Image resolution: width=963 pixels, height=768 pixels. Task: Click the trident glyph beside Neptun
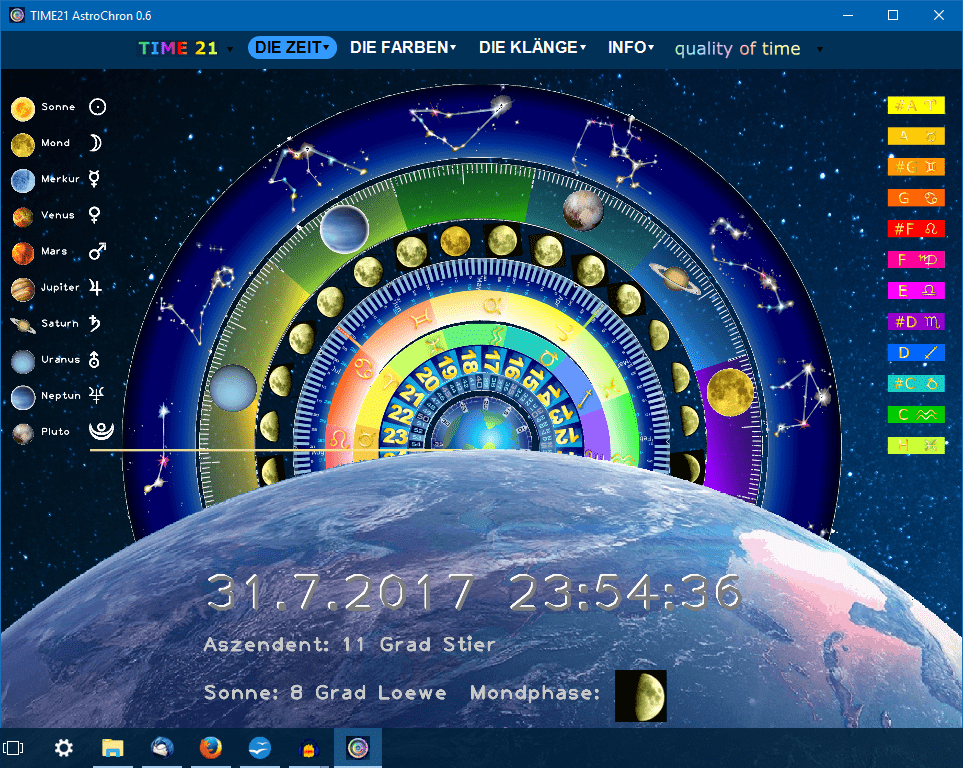coord(96,395)
